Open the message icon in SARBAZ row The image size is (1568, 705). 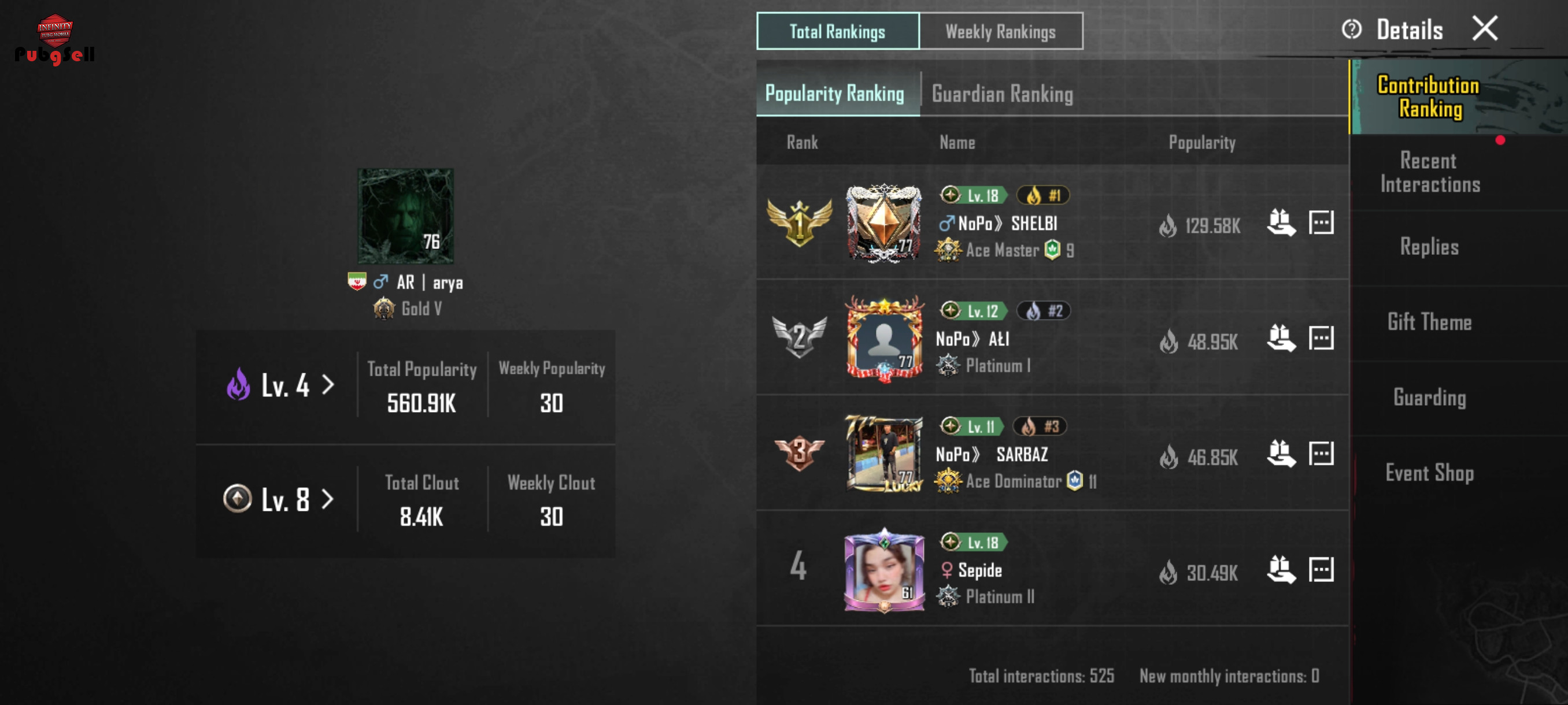pos(1321,454)
